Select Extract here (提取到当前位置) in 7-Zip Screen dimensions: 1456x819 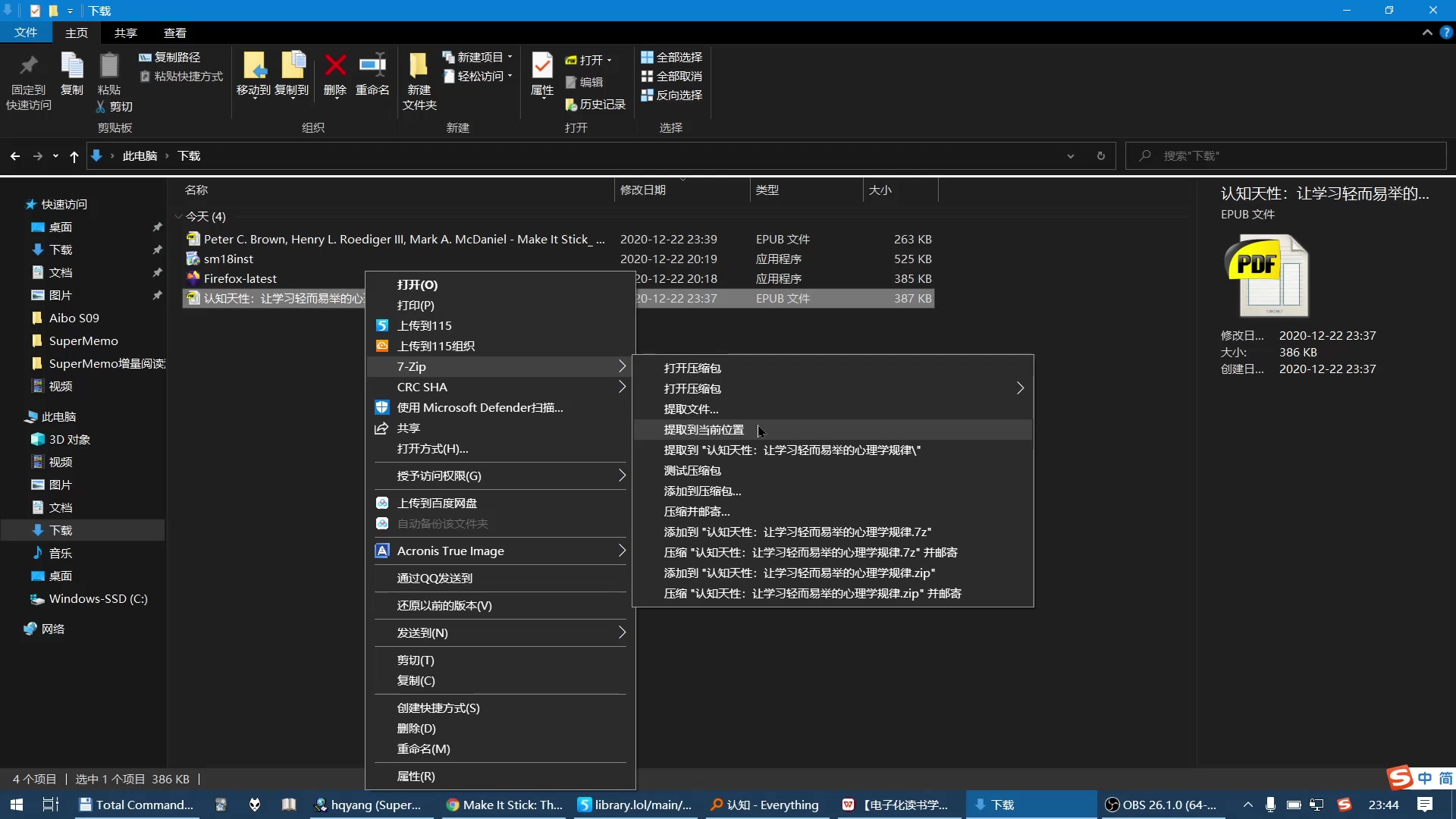(833, 430)
